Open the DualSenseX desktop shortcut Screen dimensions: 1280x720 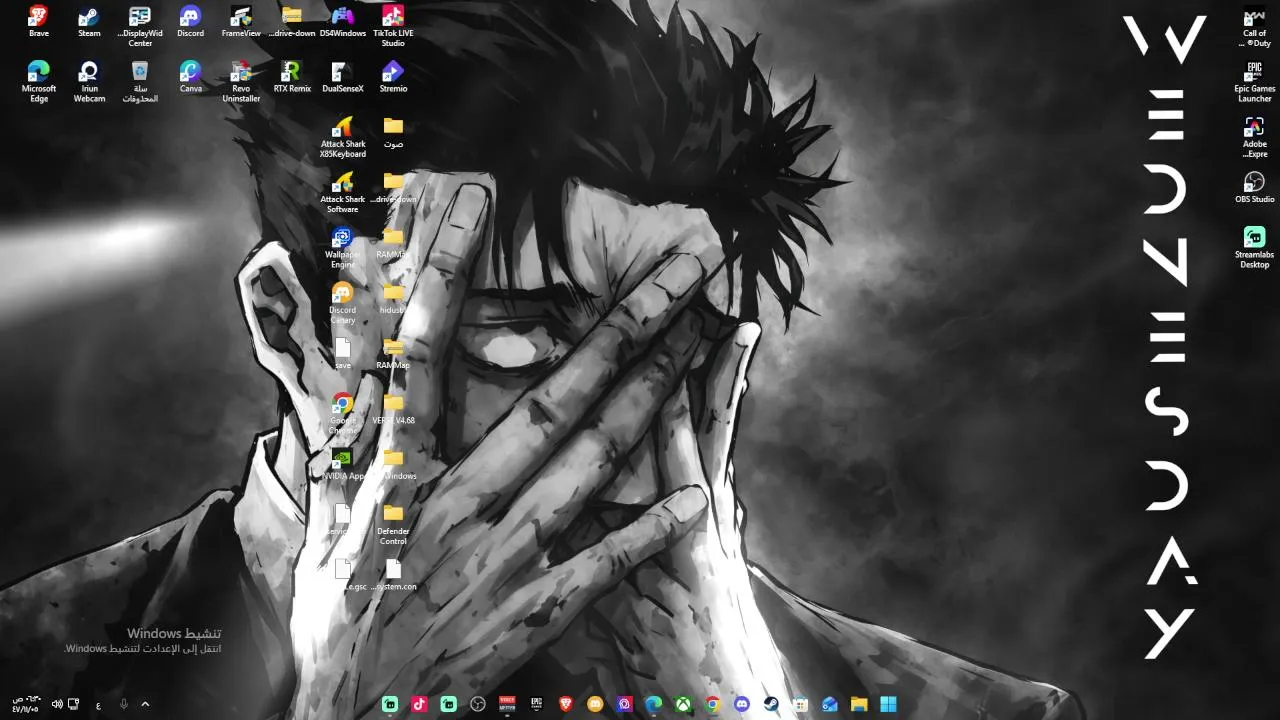coord(343,77)
